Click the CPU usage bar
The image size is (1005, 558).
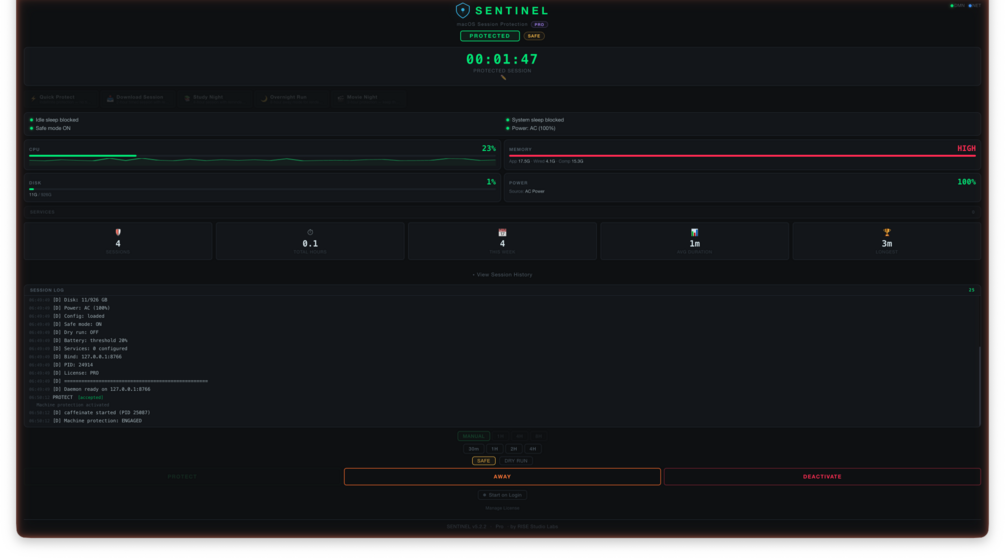tap(262, 156)
